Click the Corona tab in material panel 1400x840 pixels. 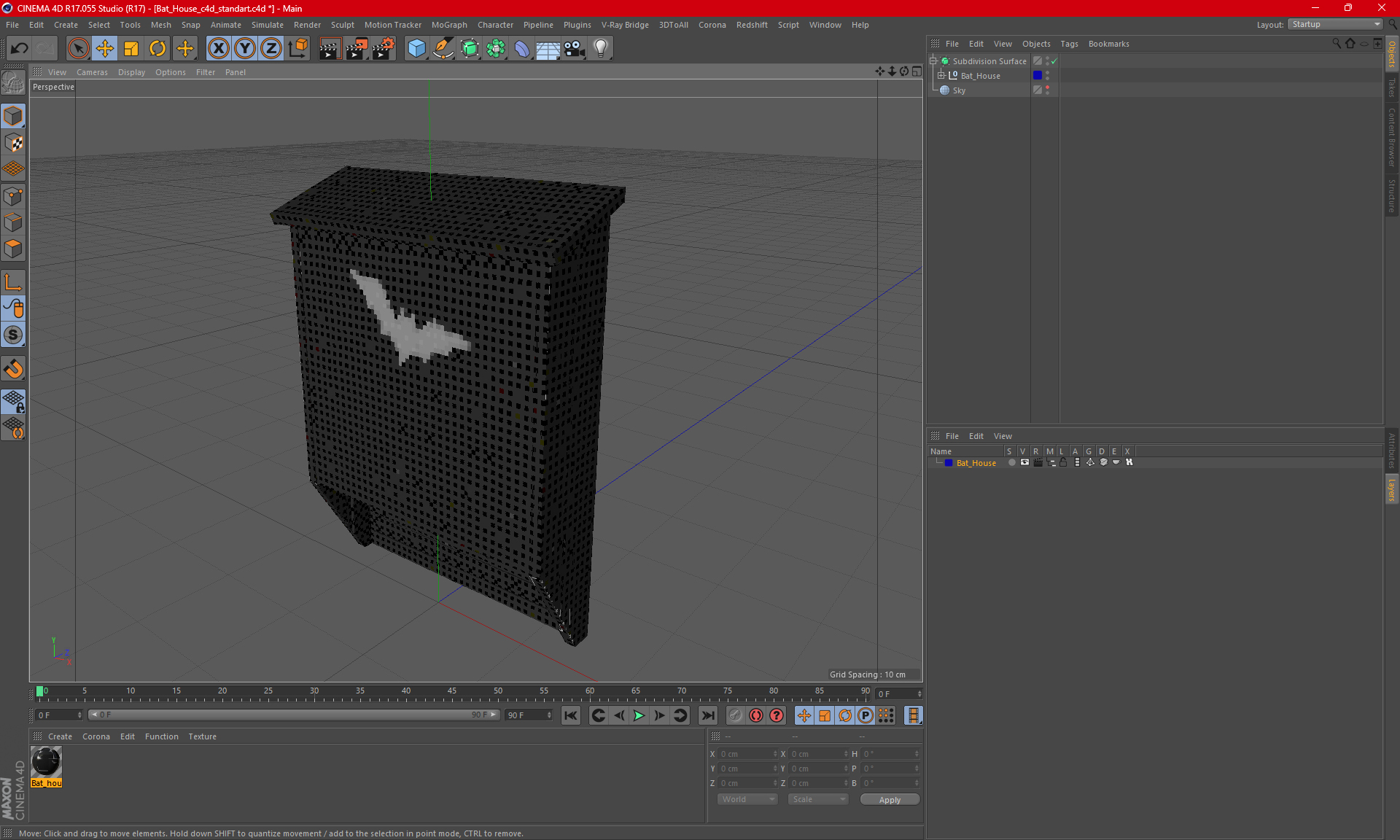click(x=96, y=736)
